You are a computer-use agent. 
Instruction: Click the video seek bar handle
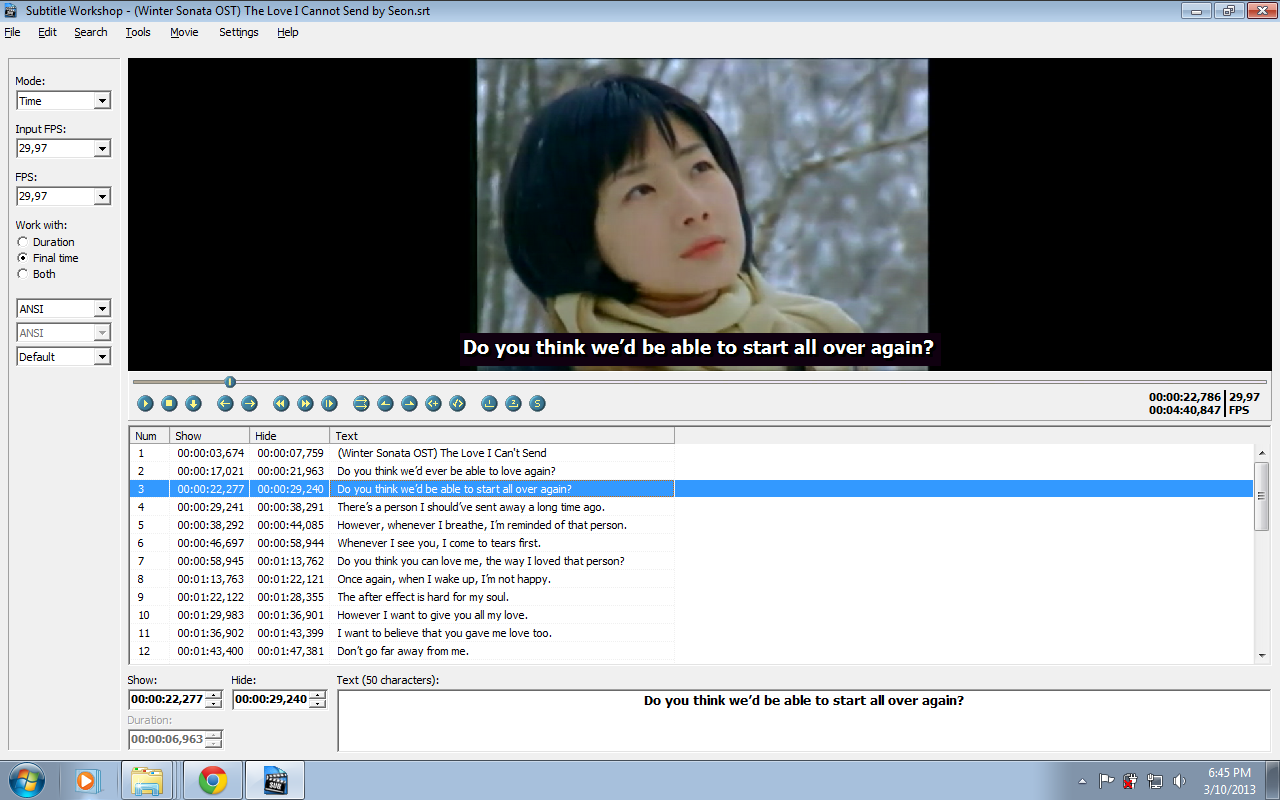coord(230,381)
